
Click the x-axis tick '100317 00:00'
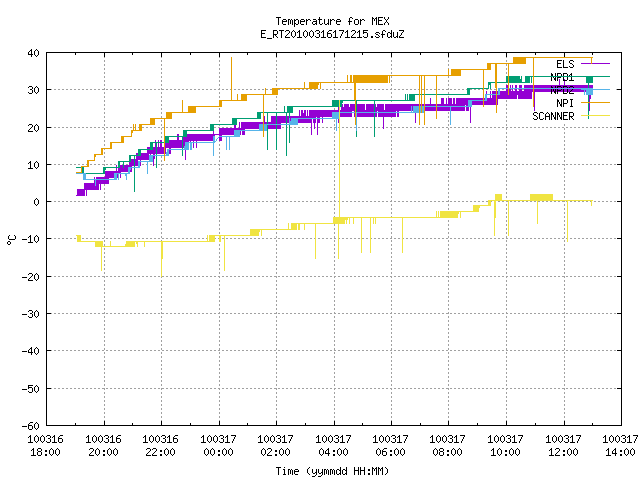[x=218, y=446]
